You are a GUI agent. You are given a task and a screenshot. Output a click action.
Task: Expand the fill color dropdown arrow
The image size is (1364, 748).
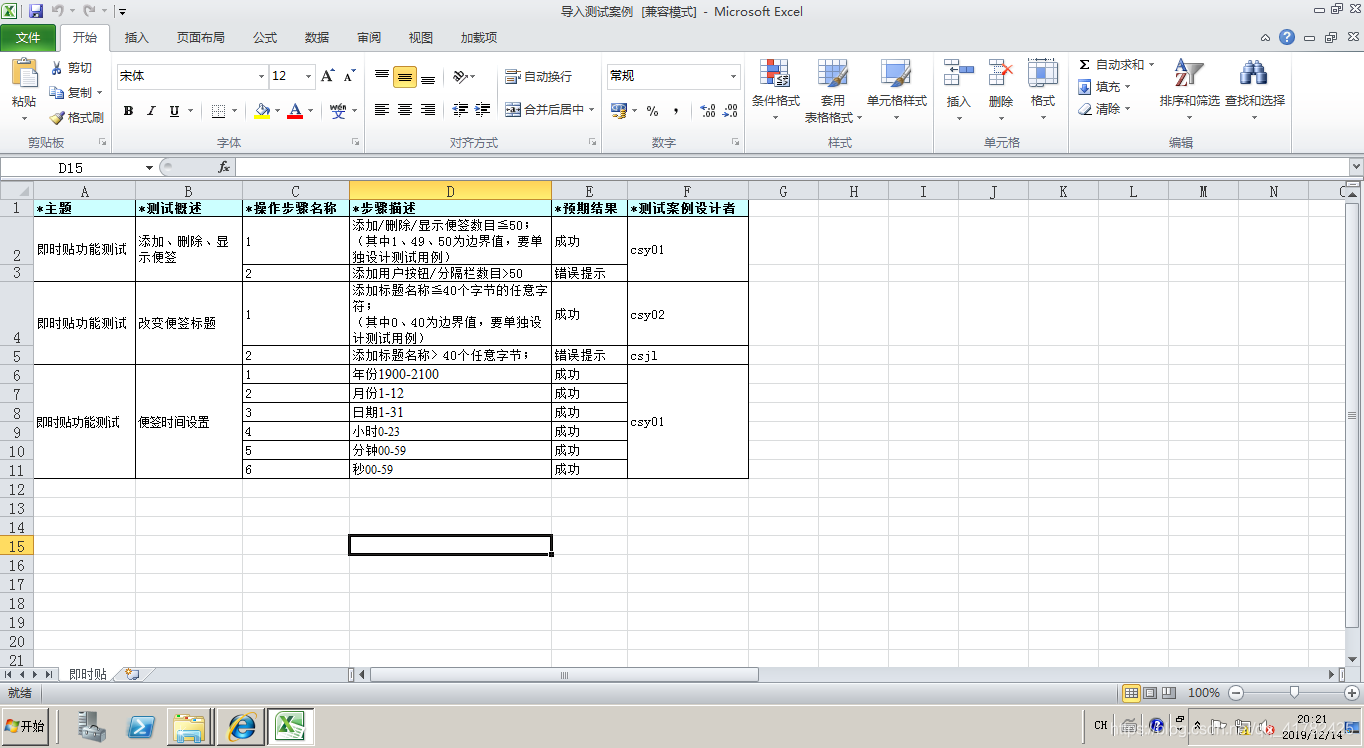point(278,111)
